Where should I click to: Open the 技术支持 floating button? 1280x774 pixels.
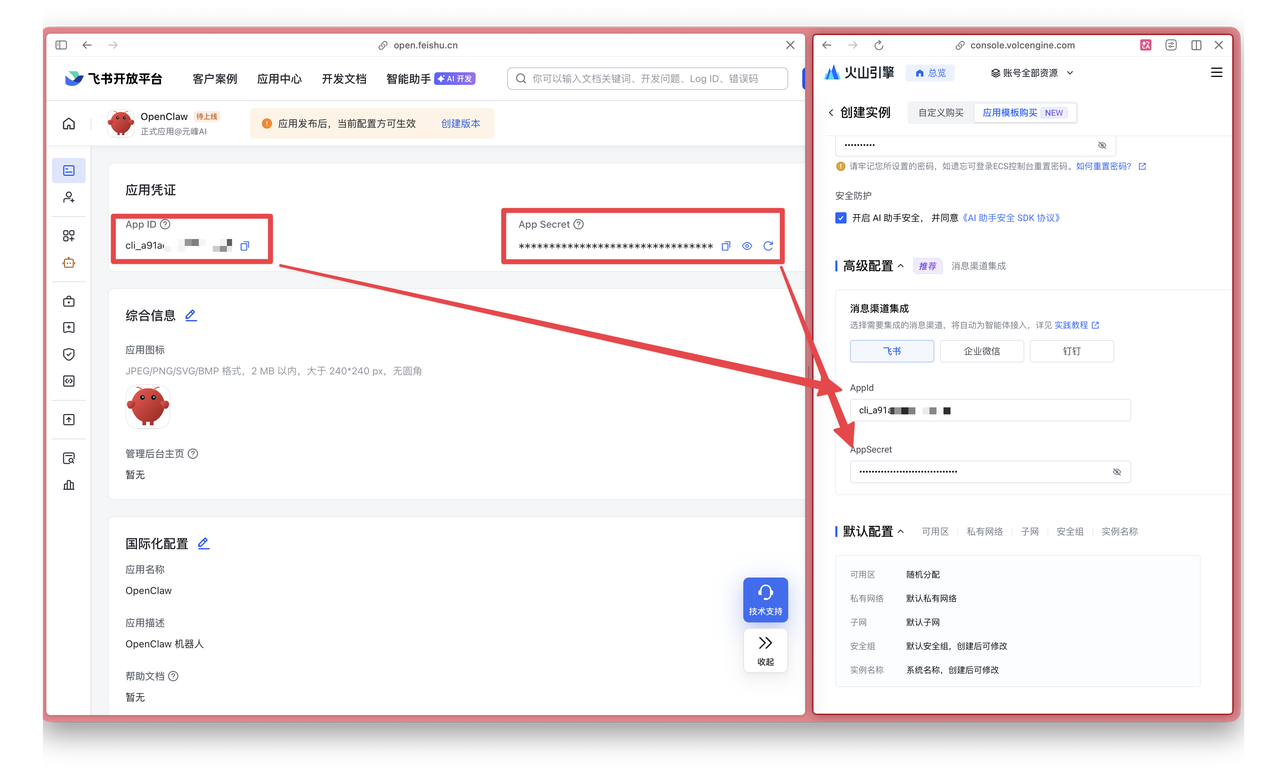tap(765, 600)
